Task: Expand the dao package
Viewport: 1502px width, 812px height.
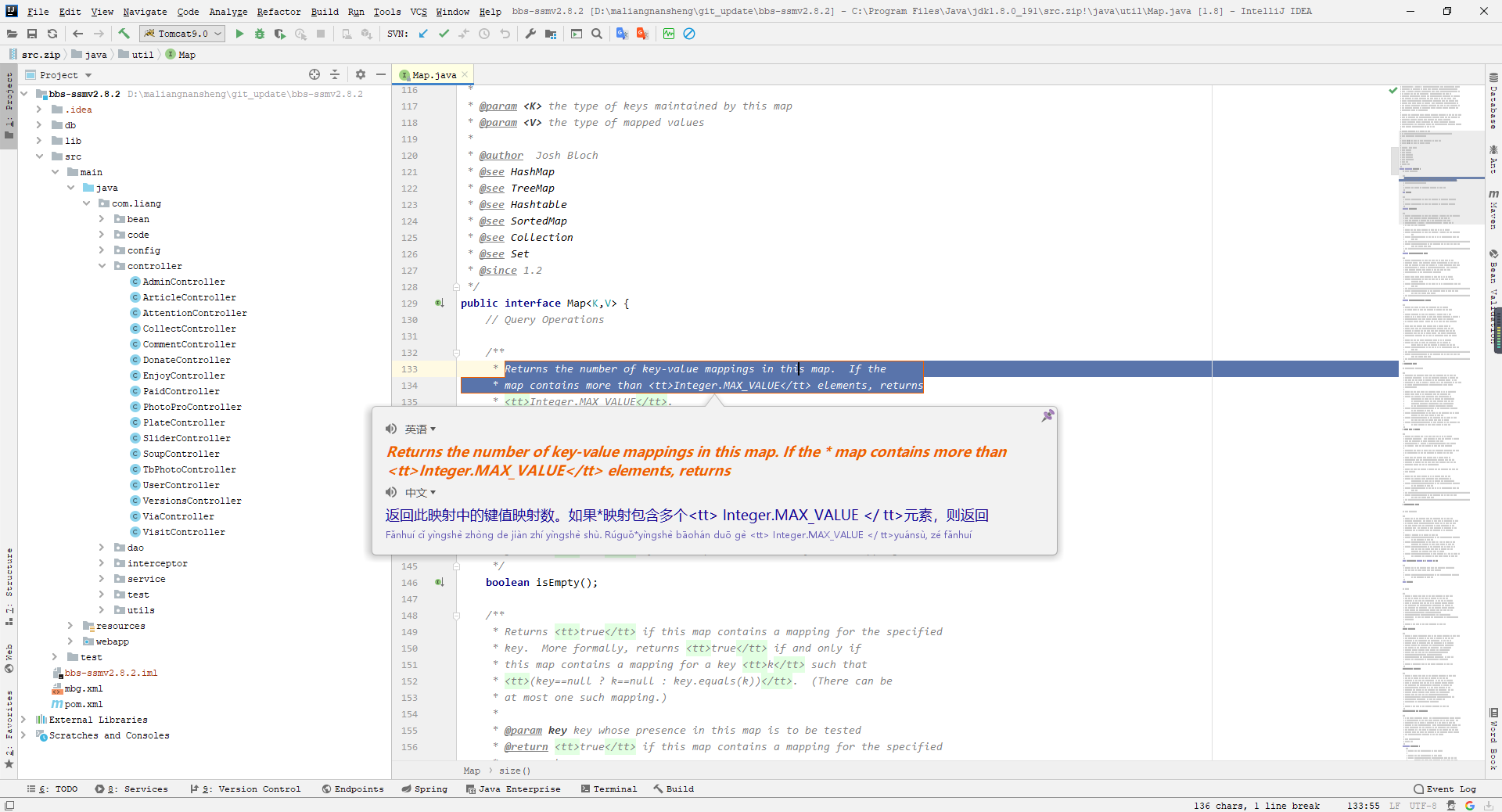Action: [102, 548]
